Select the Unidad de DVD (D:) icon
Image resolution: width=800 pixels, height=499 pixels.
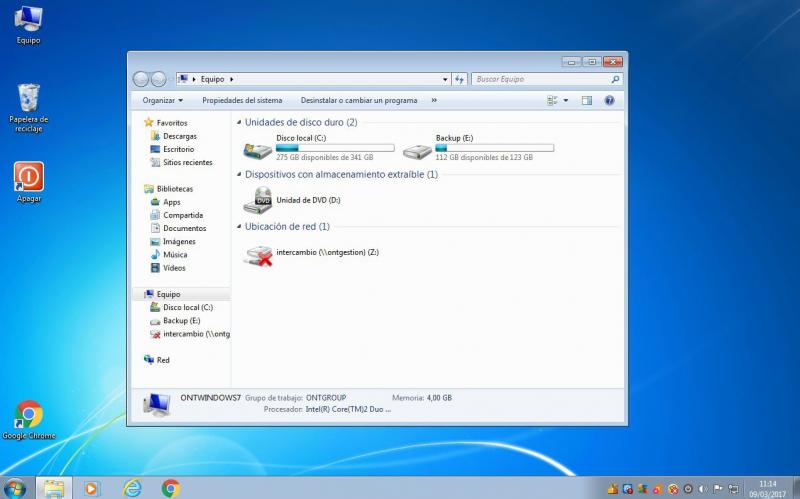[x=258, y=200]
